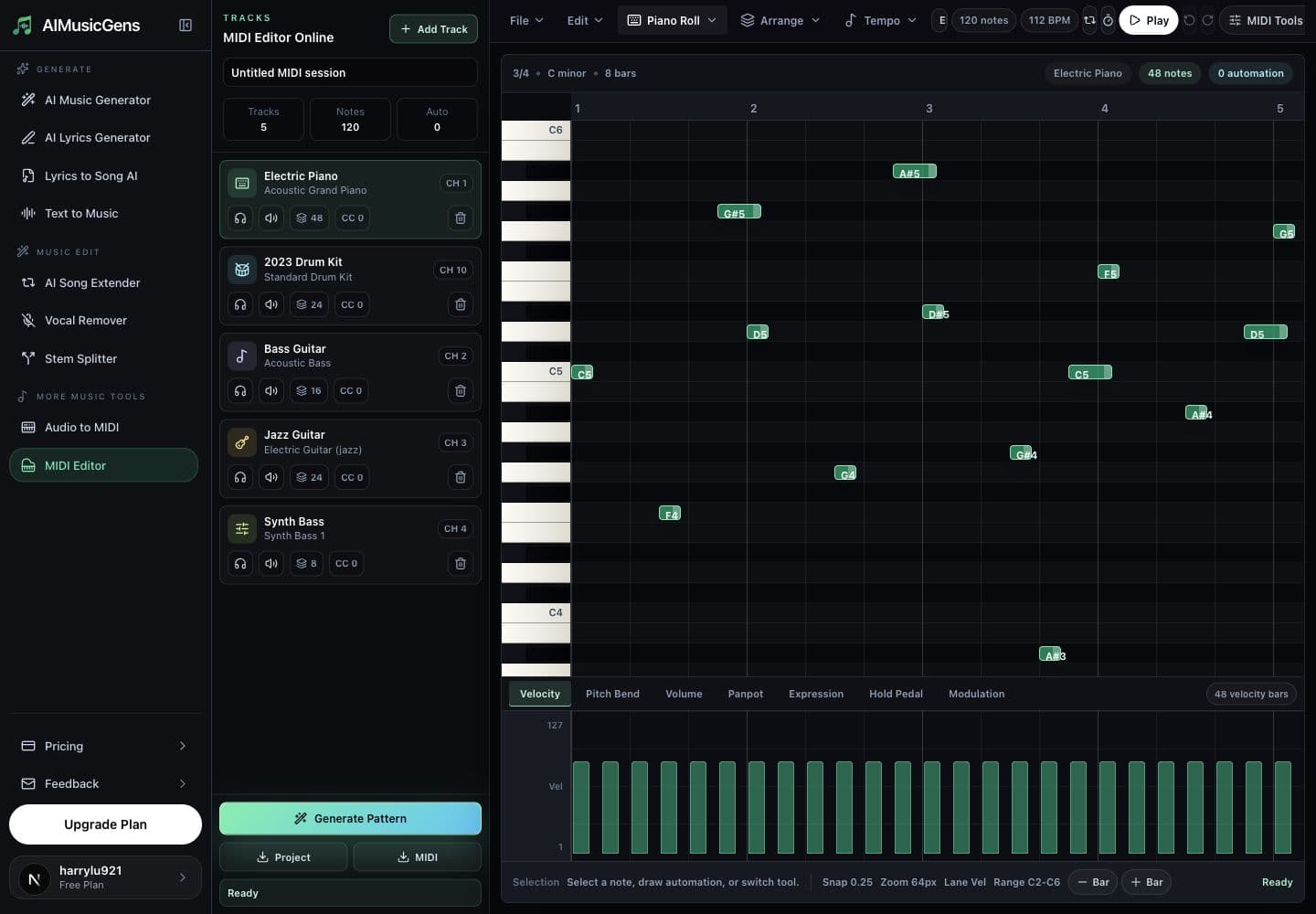
Task: Click the 2023 Drum Kit track icon
Action: [242, 269]
